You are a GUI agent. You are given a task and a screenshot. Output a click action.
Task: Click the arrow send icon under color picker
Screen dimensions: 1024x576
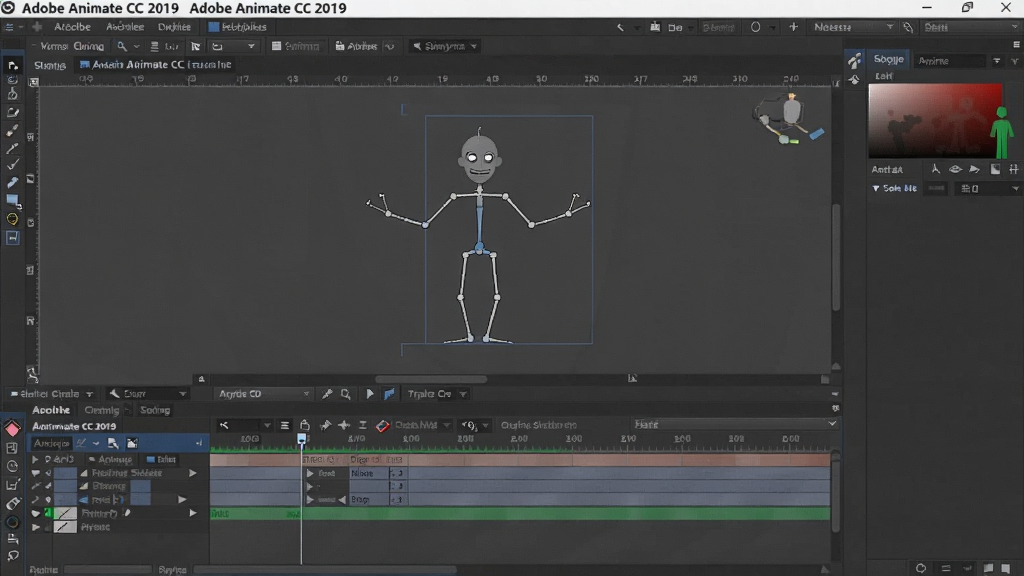click(974, 169)
